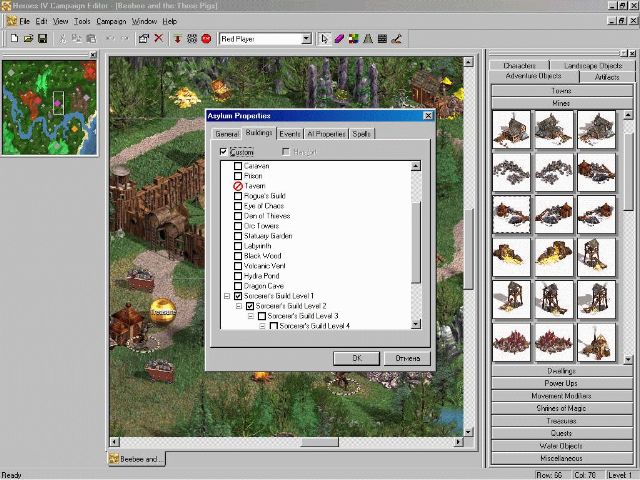The height and width of the screenshot is (480, 640).
Task: Click the red X delete icon
Action: tap(158, 39)
